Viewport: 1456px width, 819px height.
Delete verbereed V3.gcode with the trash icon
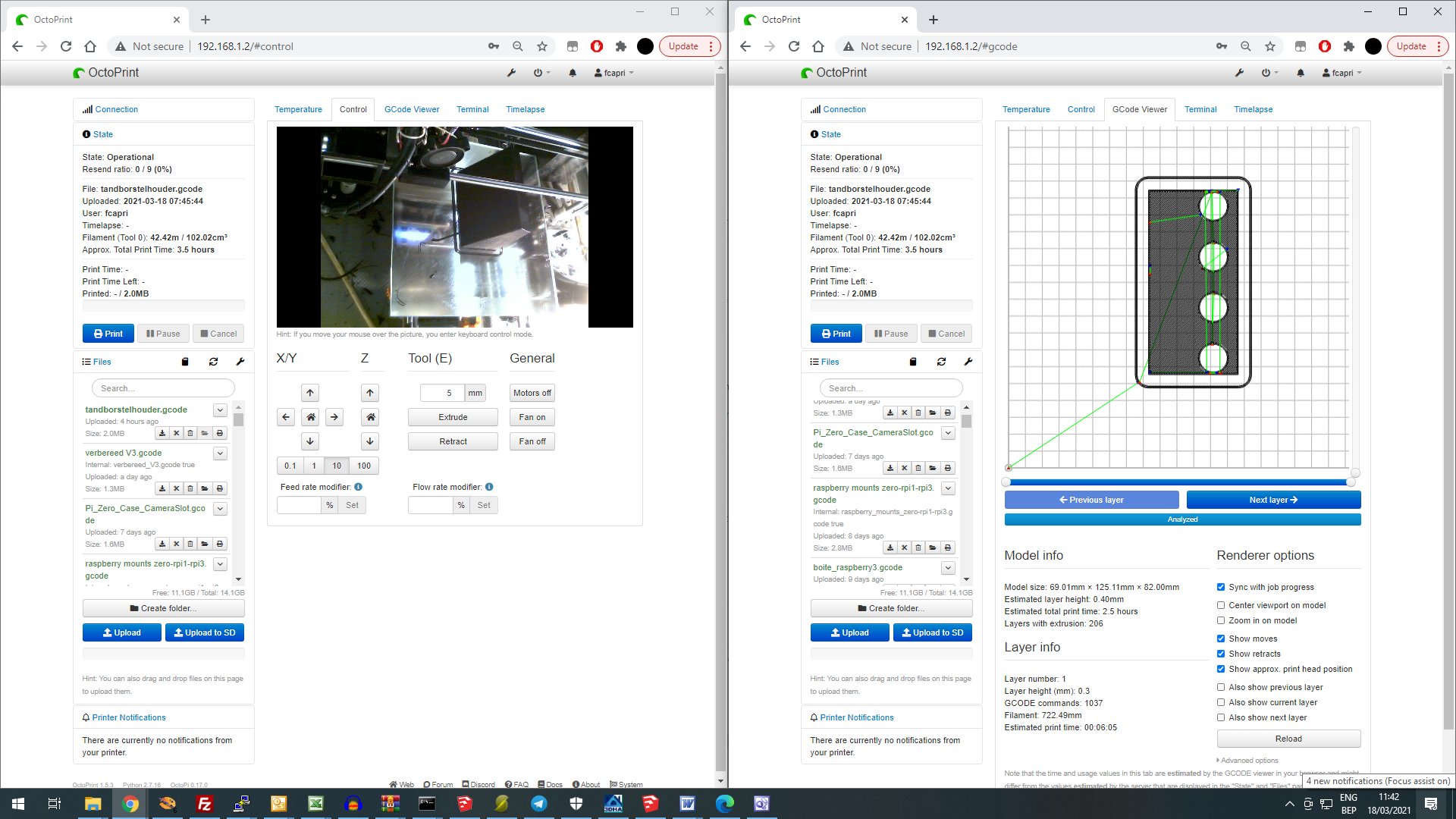190,488
